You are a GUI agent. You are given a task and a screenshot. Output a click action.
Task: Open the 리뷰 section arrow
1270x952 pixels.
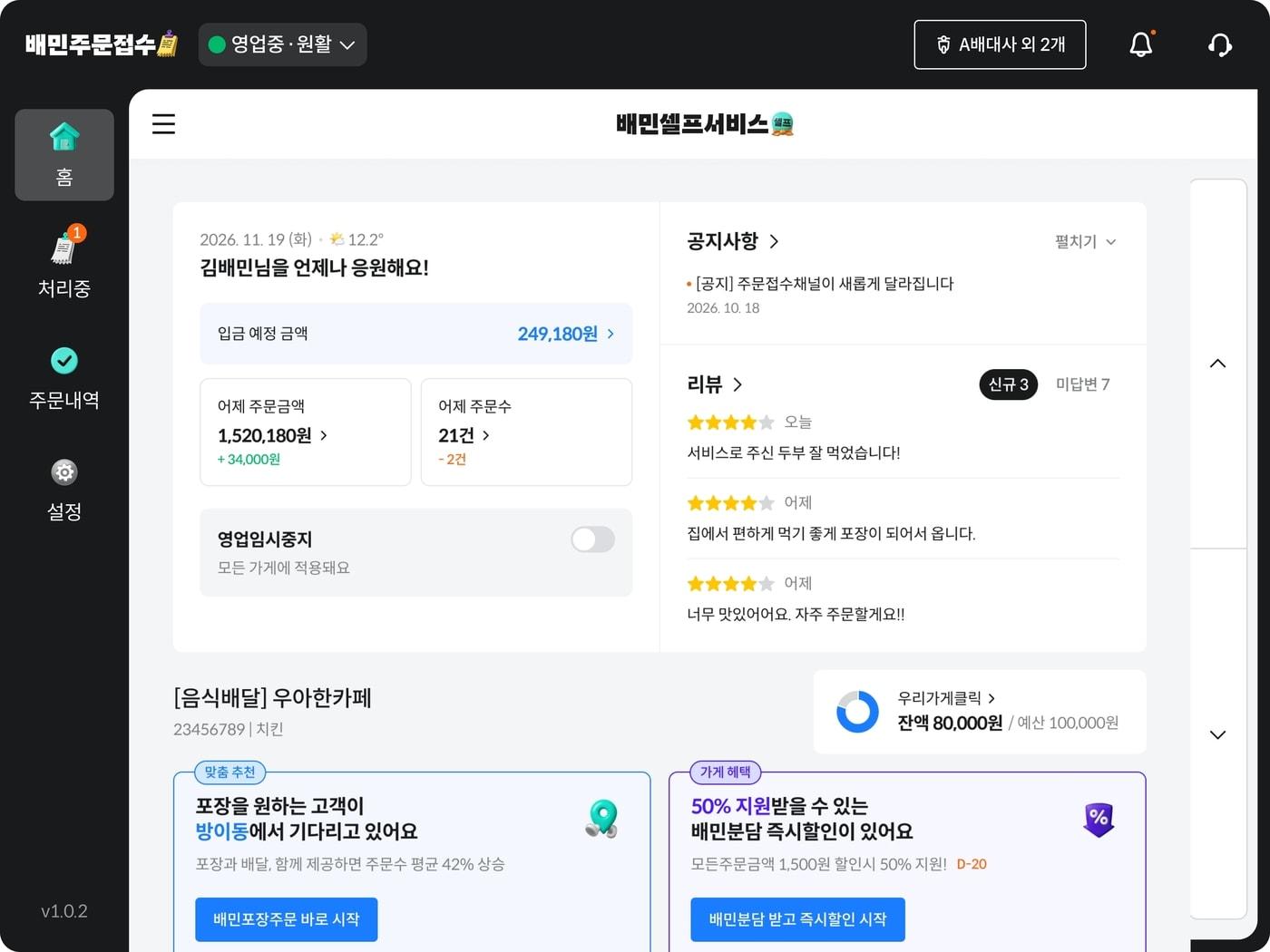pos(738,384)
